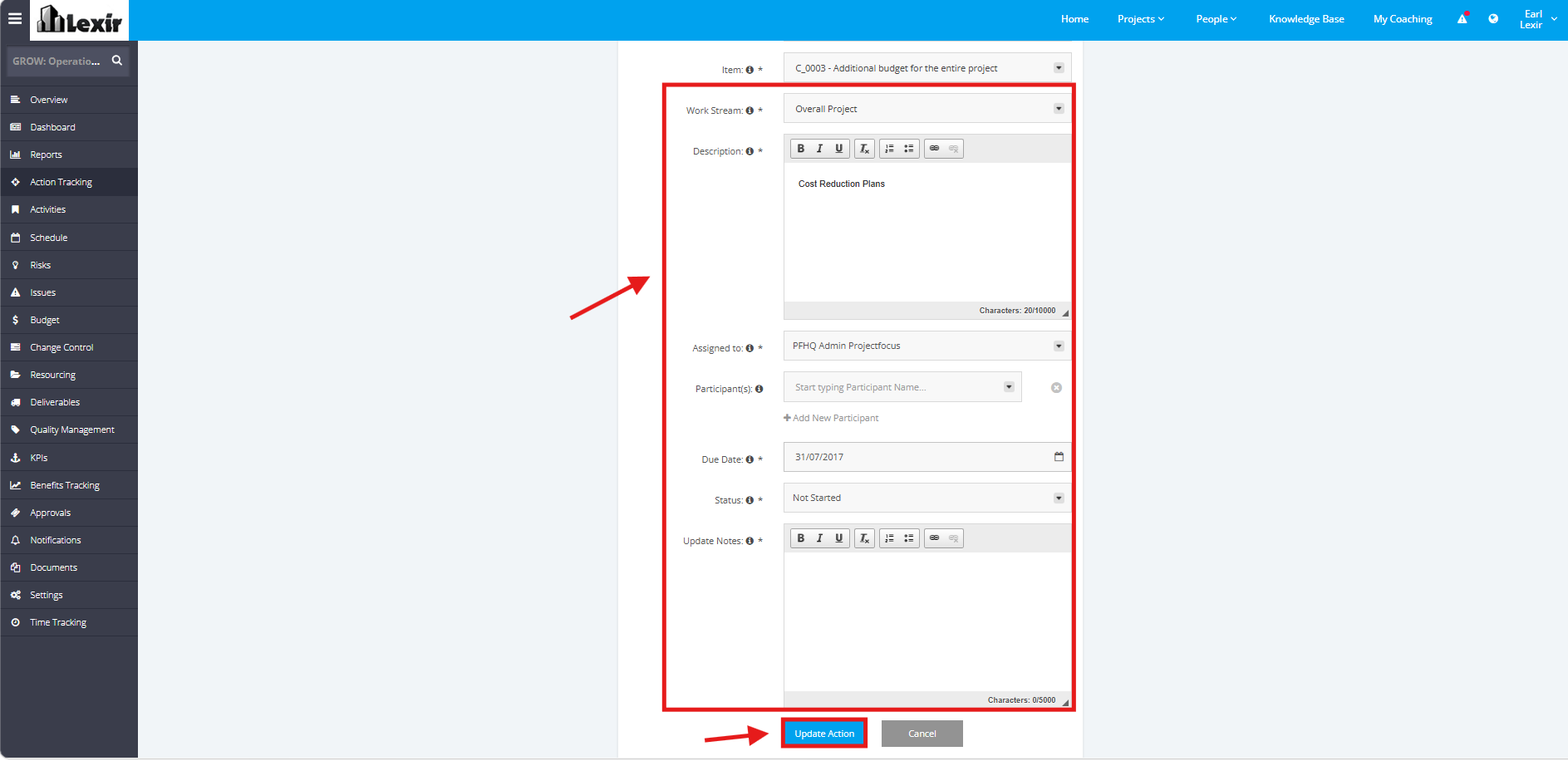Screen dimensions: 1568x761
Task: Grab the Description editor resize handle
Action: (1065, 313)
